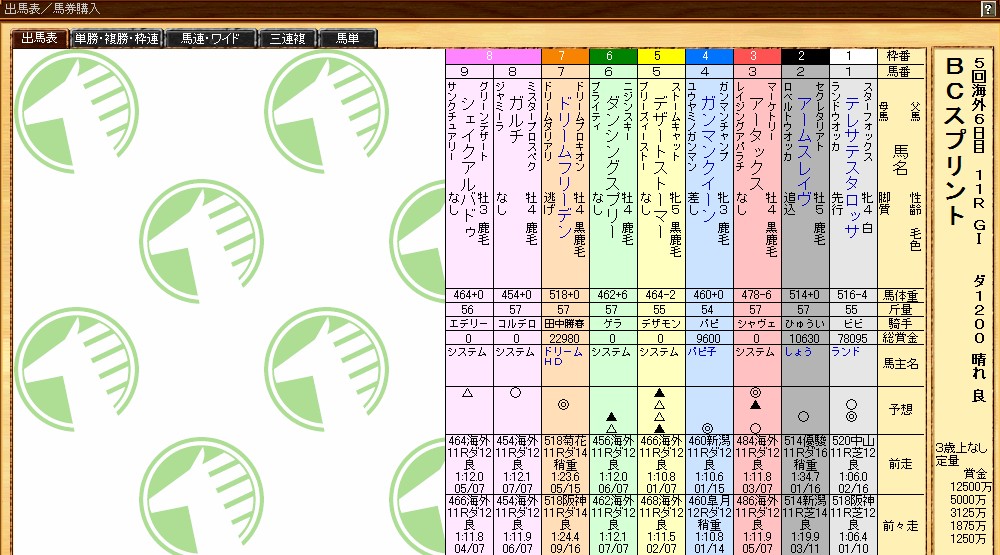Click the white frame number 1 cell
1000x555 pixels.
coord(853,56)
